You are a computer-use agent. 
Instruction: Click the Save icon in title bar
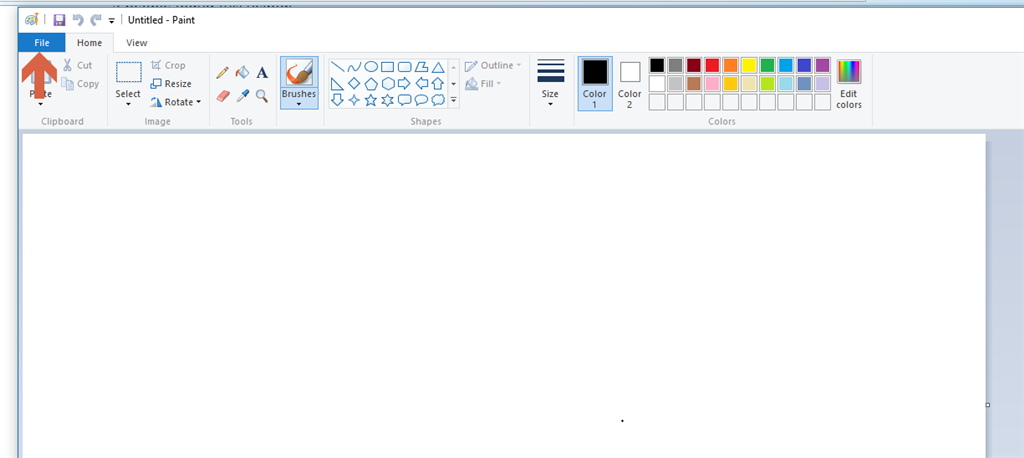(x=59, y=20)
